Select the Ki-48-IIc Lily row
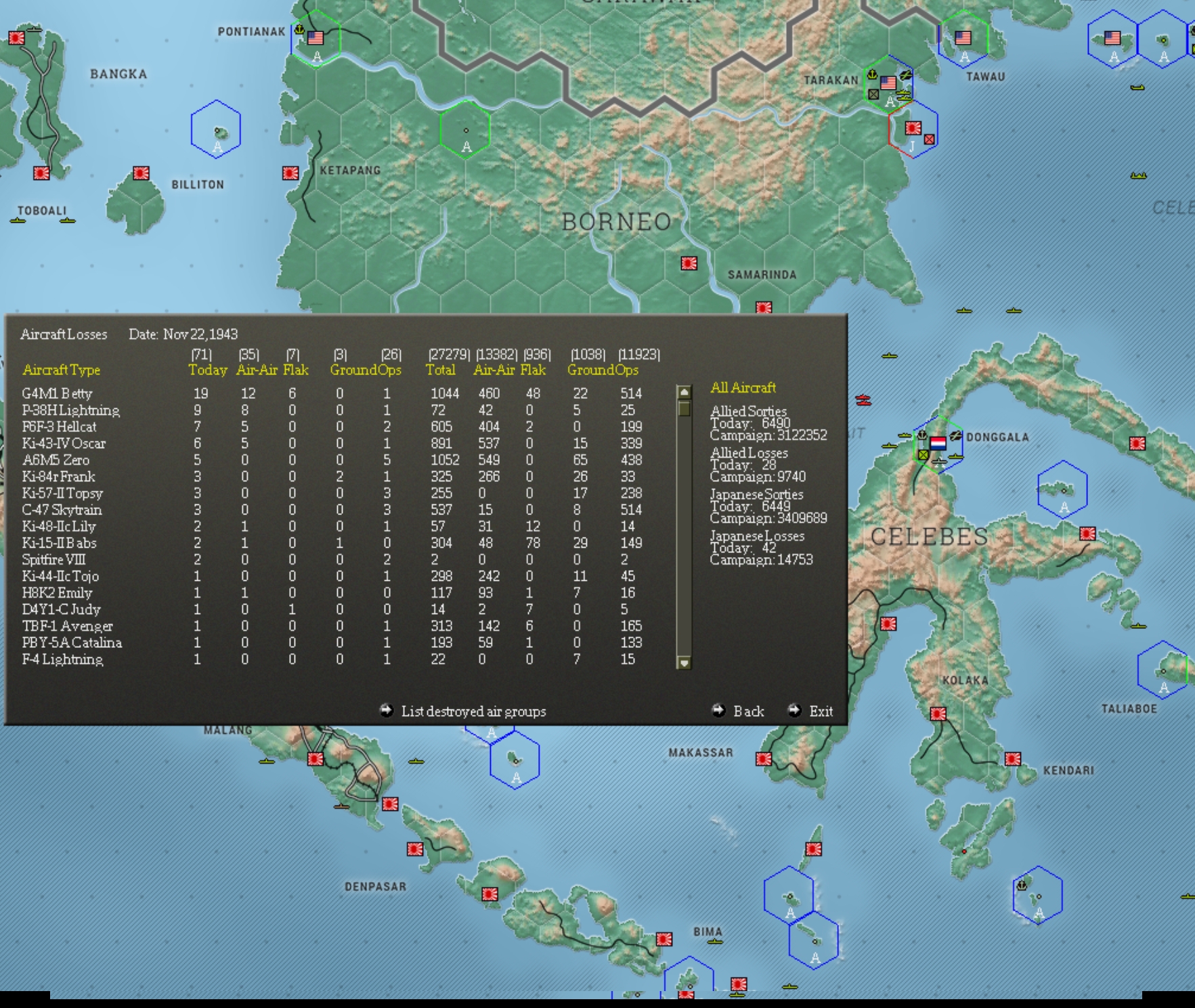The height and width of the screenshot is (1008, 1195). 332,526
